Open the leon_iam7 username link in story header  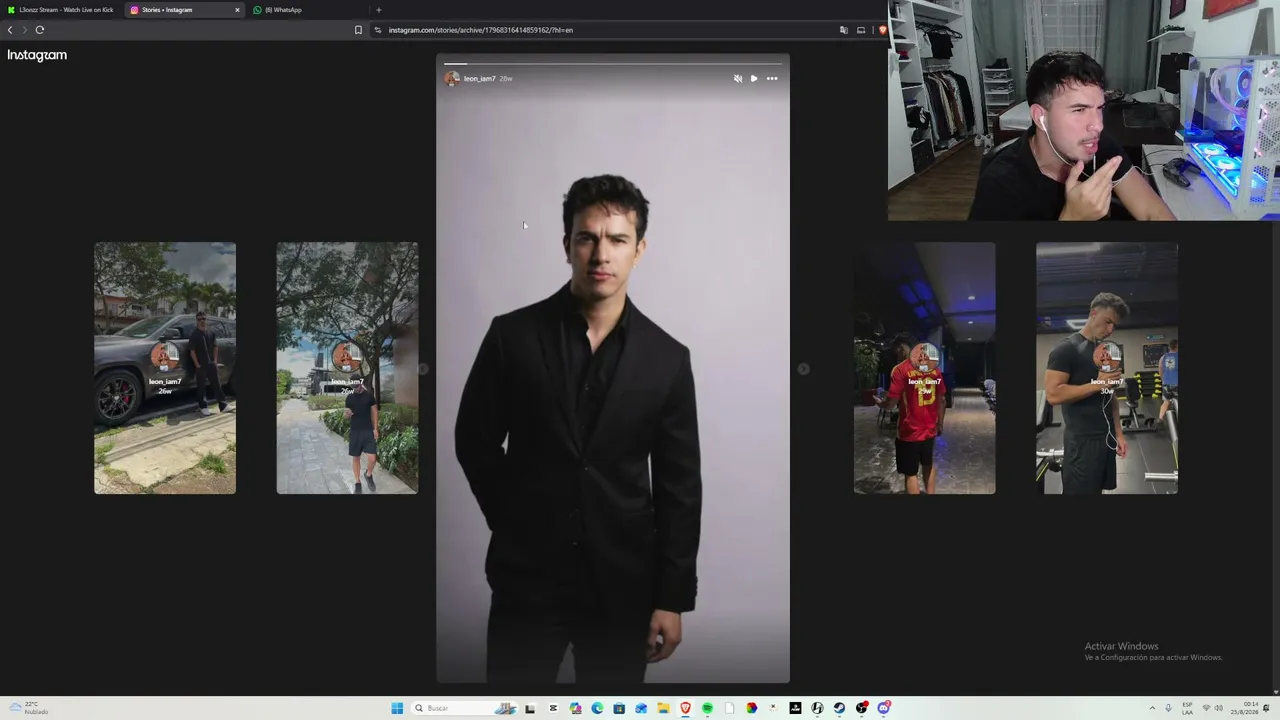coord(480,78)
